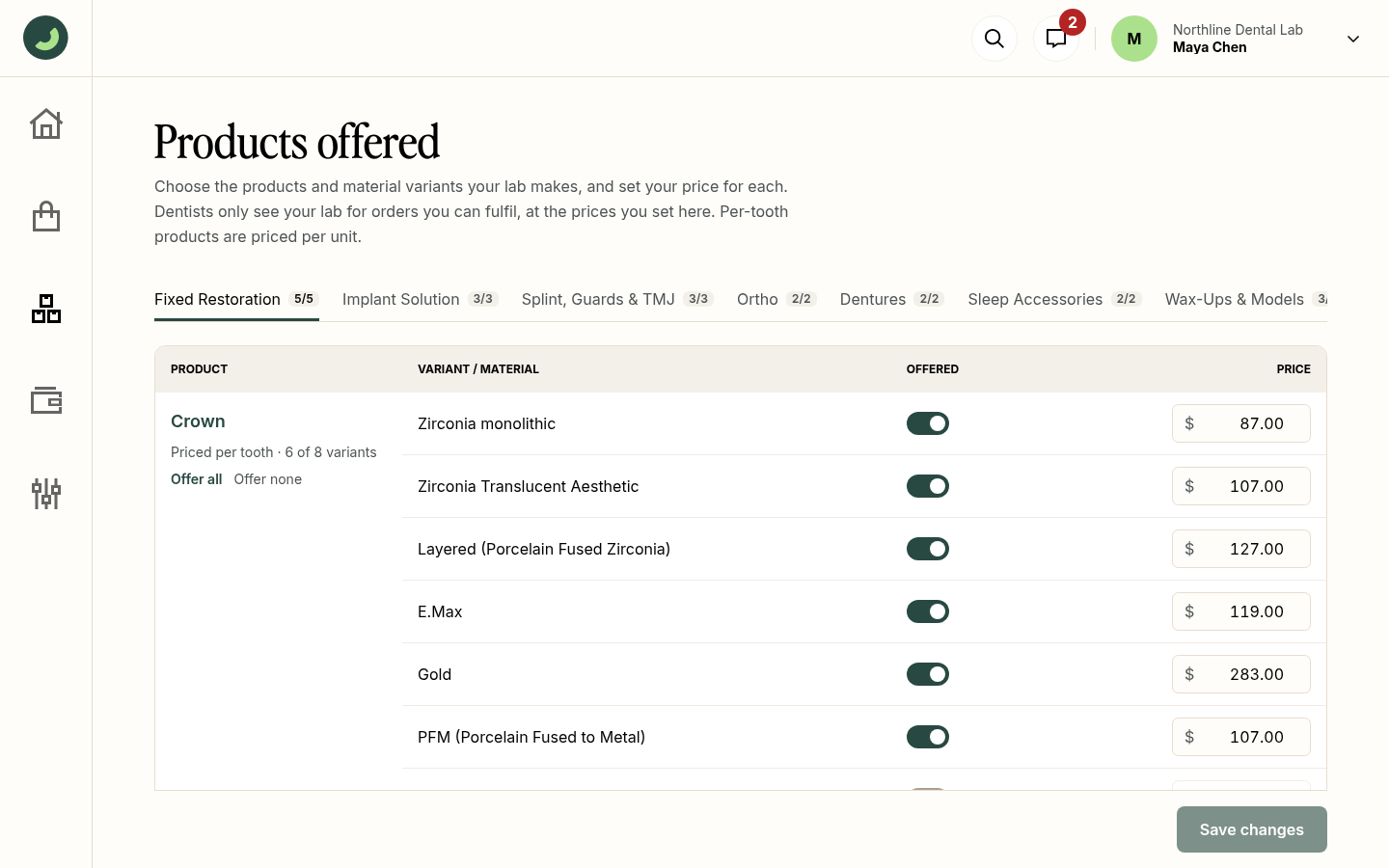Toggle PFM Porcelain Fused to Metal switch
Viewport: 1389px width, 868px height.
(x=928, y=737)
